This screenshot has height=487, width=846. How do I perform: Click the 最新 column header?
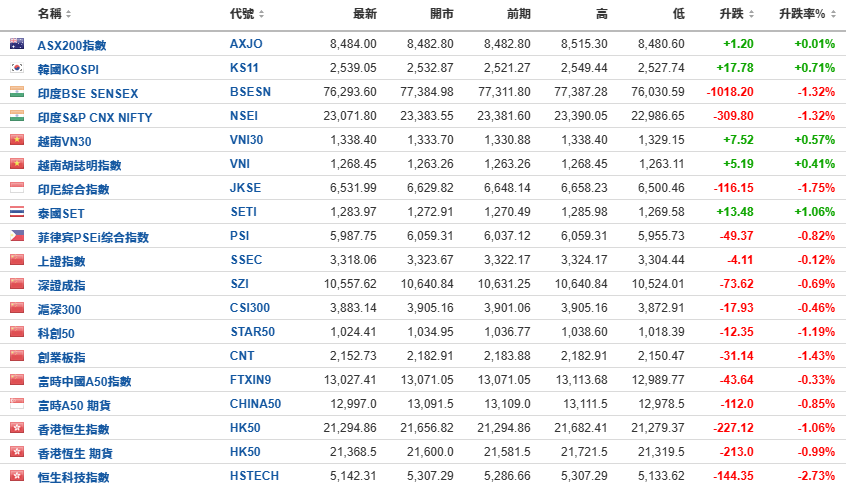point(365,14)
